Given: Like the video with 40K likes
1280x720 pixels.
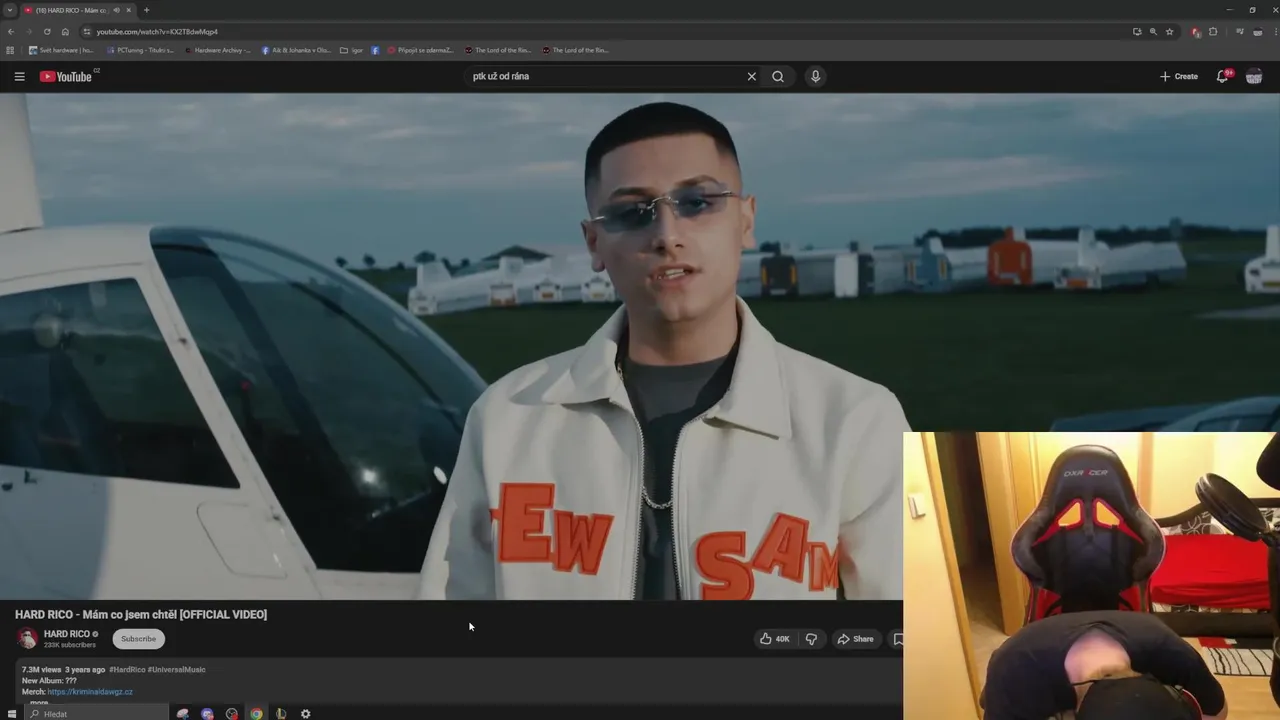Looking at the screenshot, I should [775, 639].
